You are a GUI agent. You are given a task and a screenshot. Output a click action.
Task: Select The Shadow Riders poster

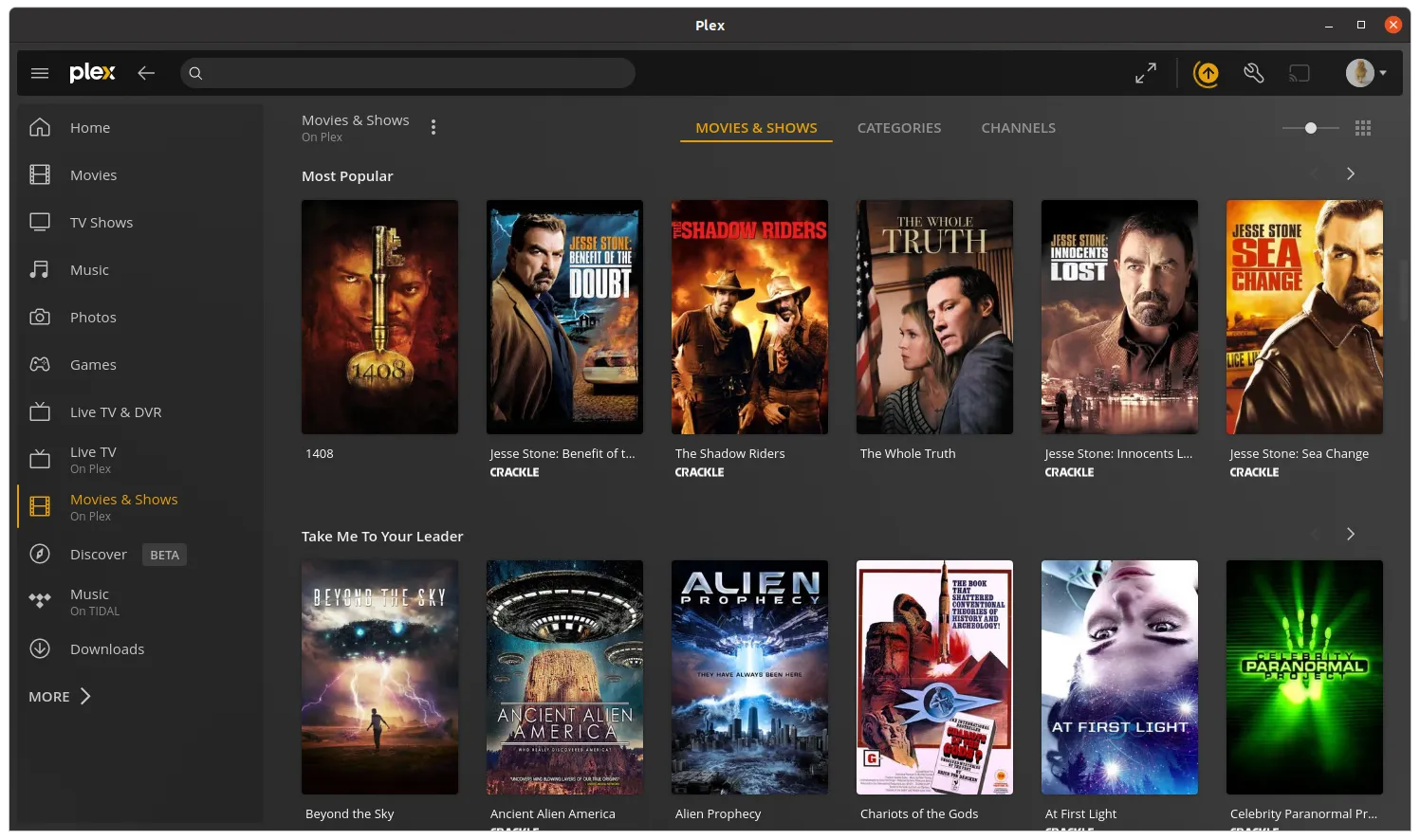[x=749, y=317]
